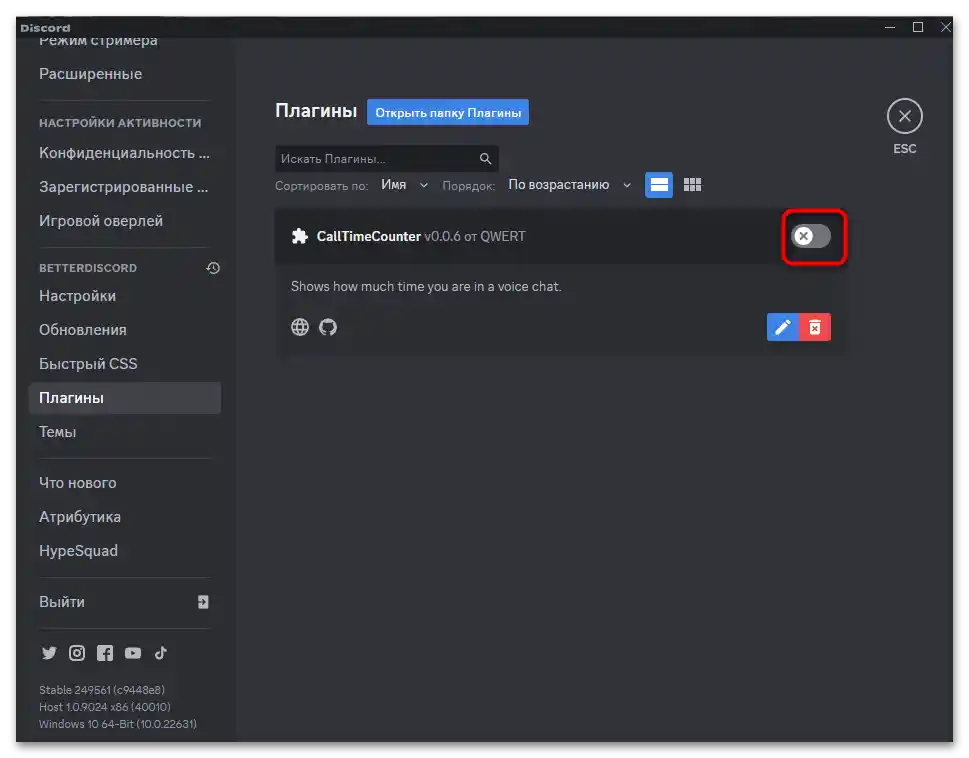969x758 pixels.
Task: Open Discord's Twitter page icon
Action: pos(49,653)
